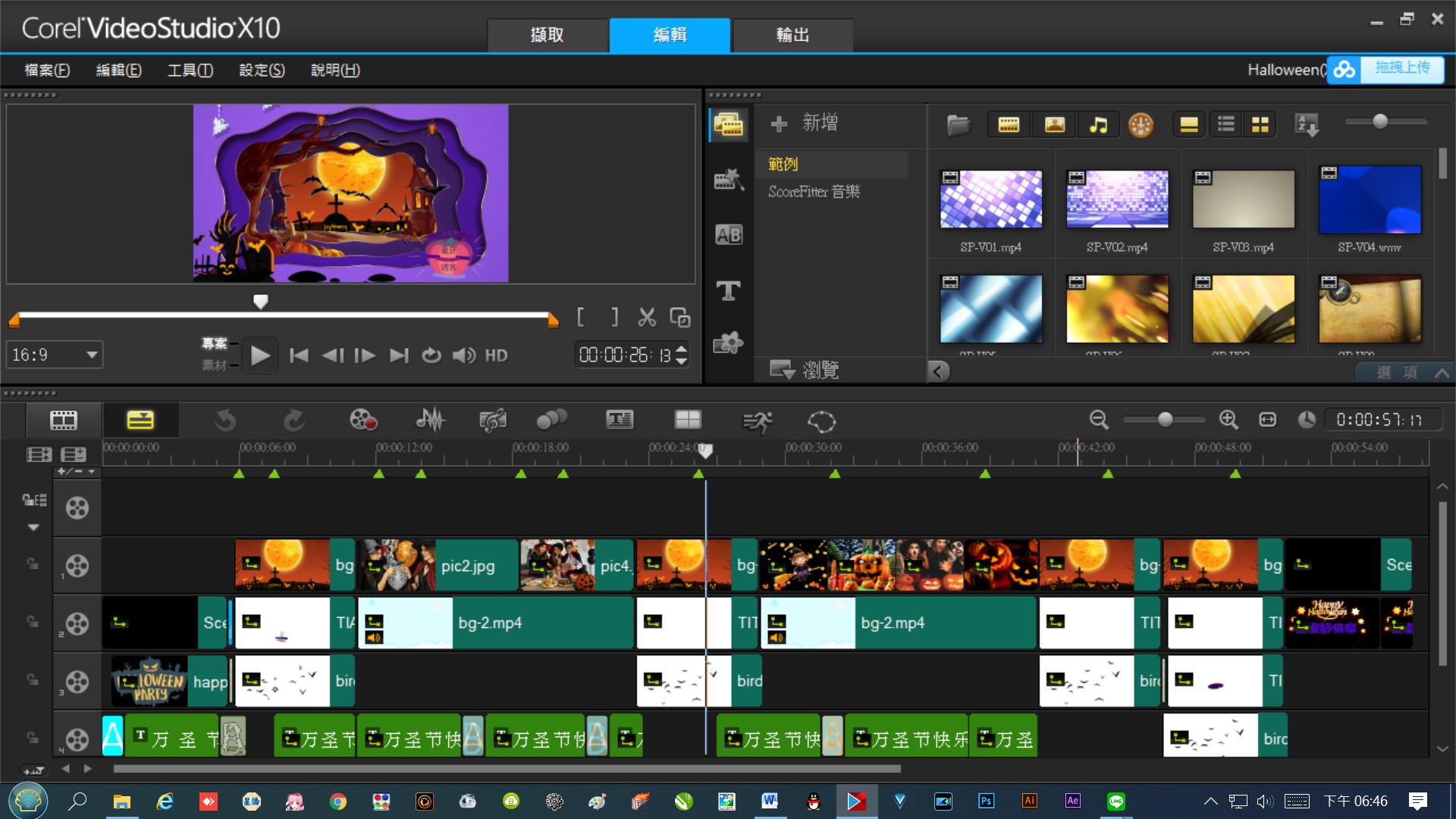This screenshot has height=819, width=1456.
Task: Switch library to thumbnail view
Action: pyautogui.click(x=1260, y=124)
